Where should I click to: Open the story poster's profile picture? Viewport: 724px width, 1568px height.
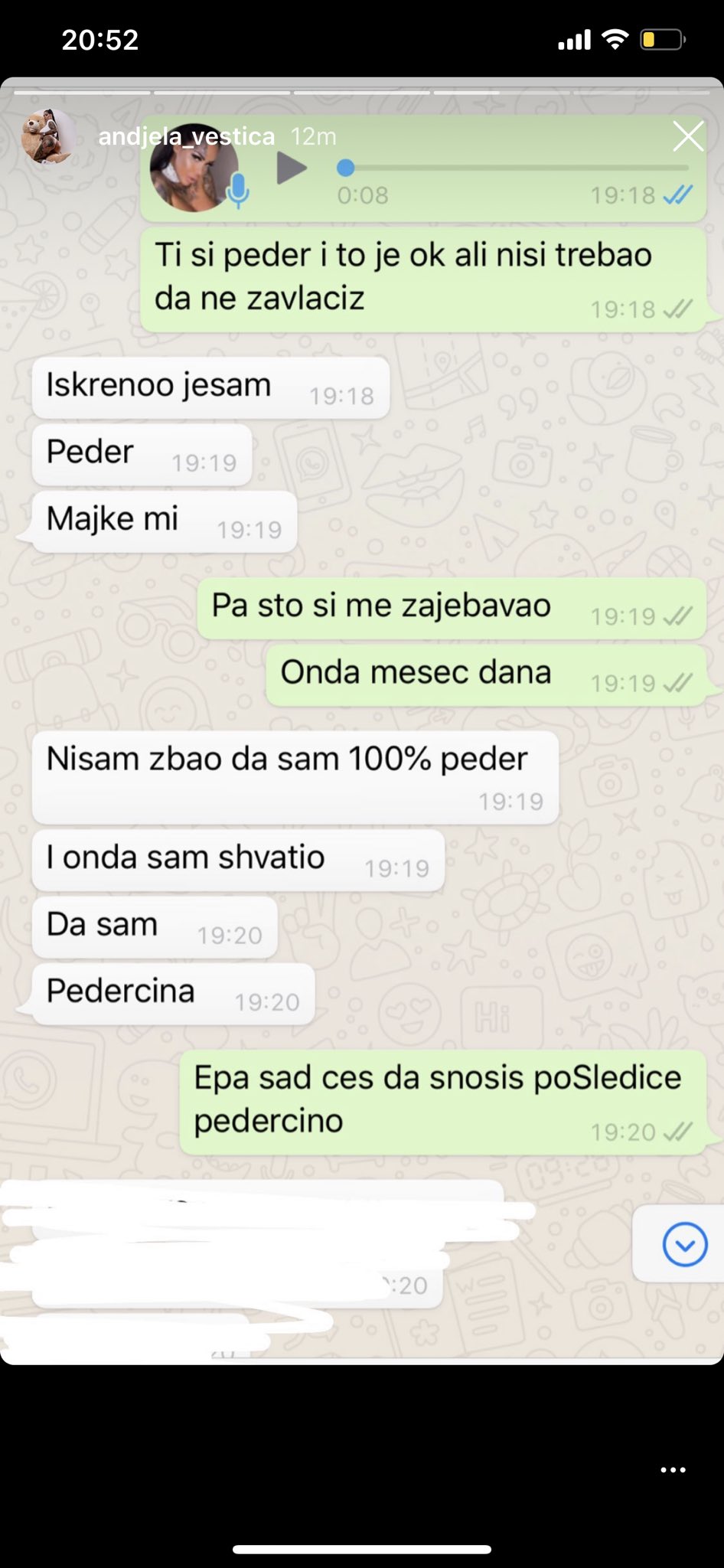pos(49,136)
